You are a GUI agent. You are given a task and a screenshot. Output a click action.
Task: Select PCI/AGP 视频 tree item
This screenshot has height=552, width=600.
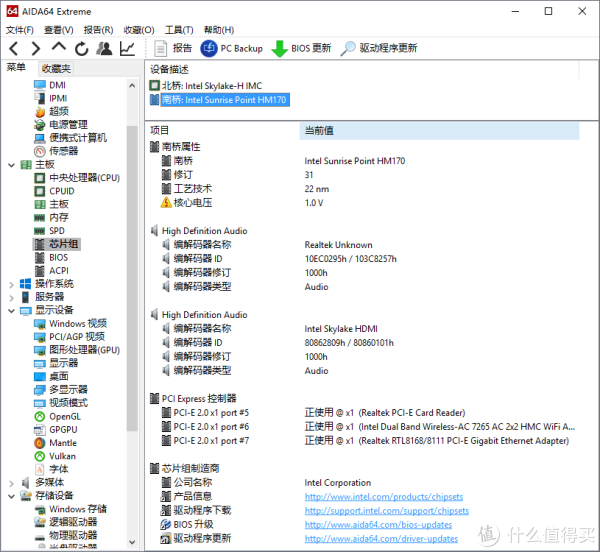click(x=70, y=337)
